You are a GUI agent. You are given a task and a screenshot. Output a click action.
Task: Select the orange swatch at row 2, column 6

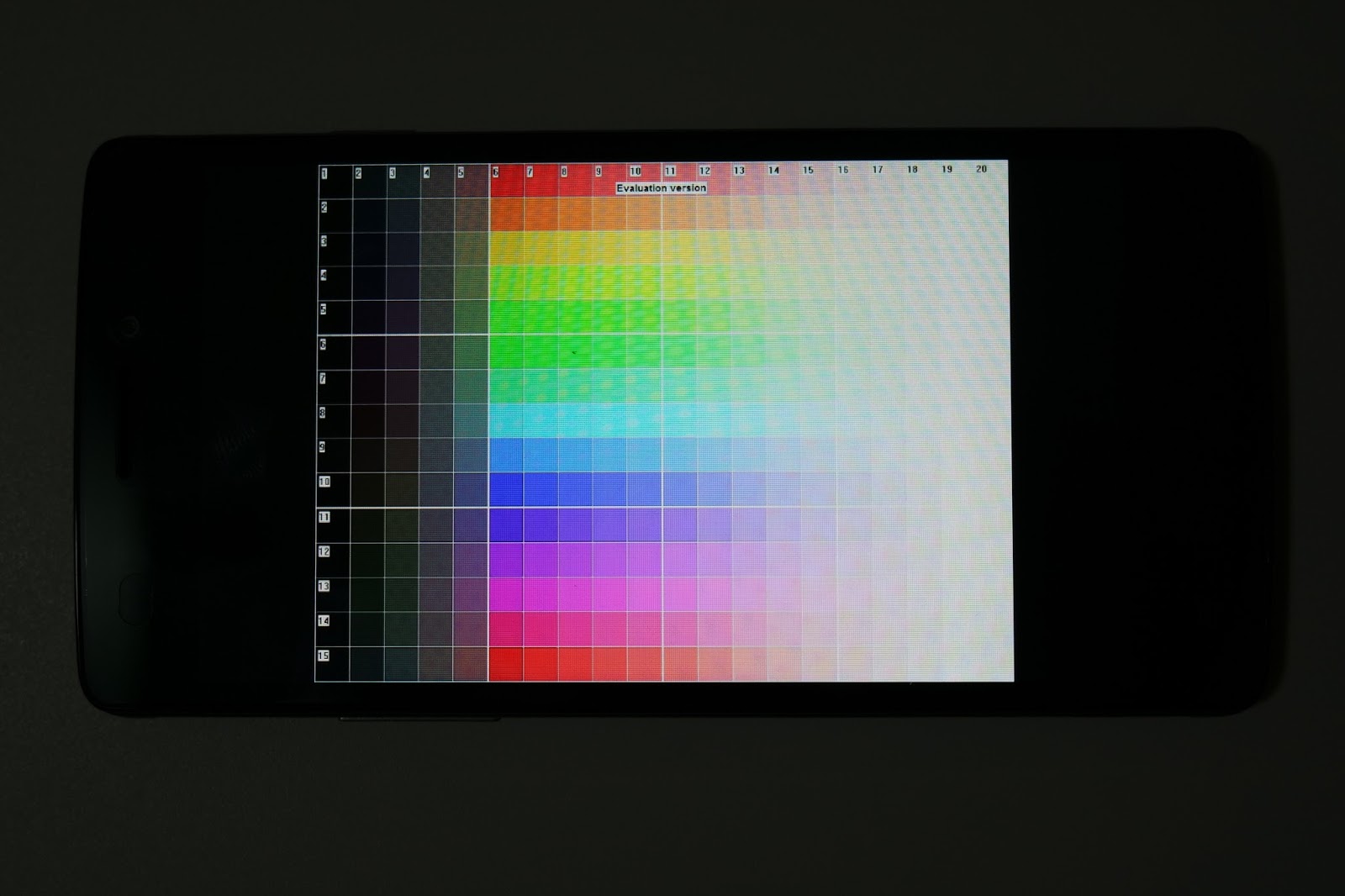506,214
